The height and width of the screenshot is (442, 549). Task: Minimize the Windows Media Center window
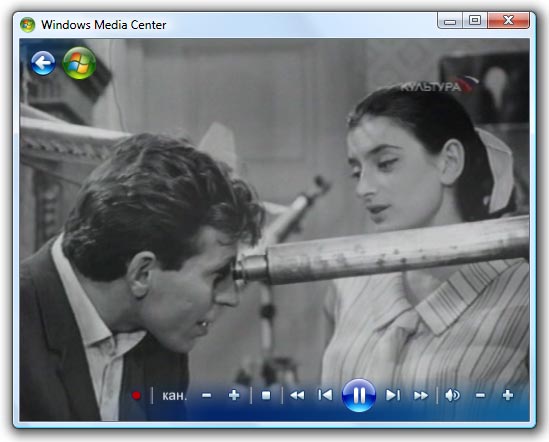tap(450, 21)
